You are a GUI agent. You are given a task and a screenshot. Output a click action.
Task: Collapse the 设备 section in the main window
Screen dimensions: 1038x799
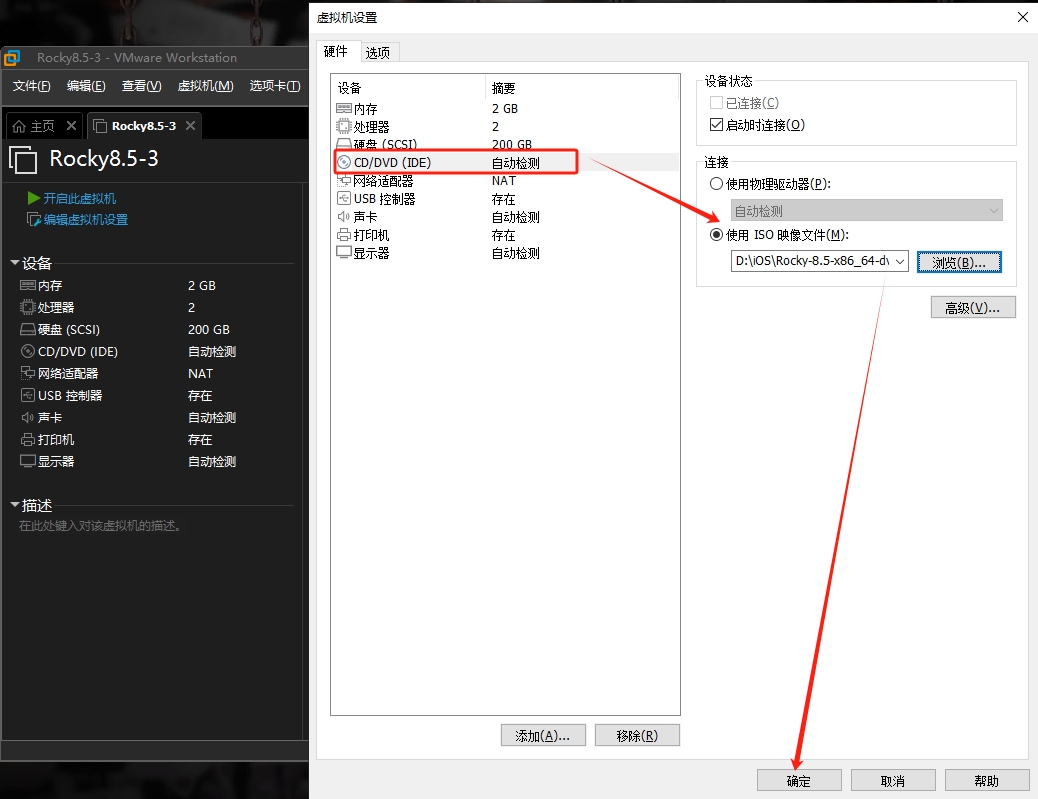click(x=15, y=263)
